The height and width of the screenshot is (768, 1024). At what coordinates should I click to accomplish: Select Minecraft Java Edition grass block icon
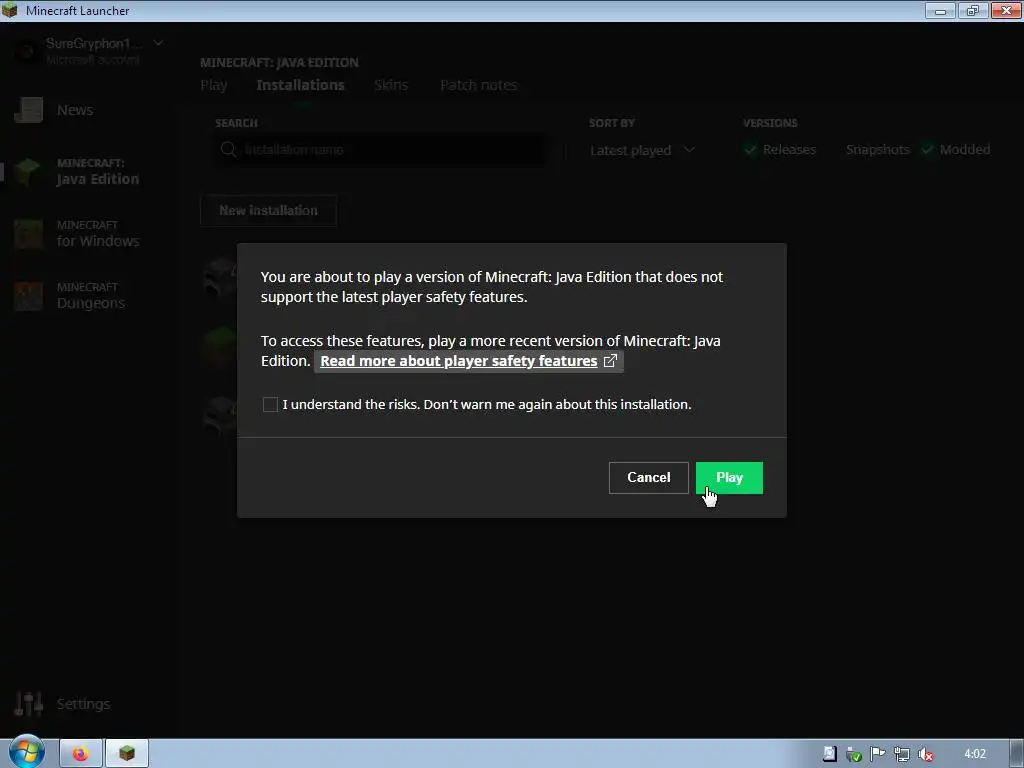click(27, 172)
